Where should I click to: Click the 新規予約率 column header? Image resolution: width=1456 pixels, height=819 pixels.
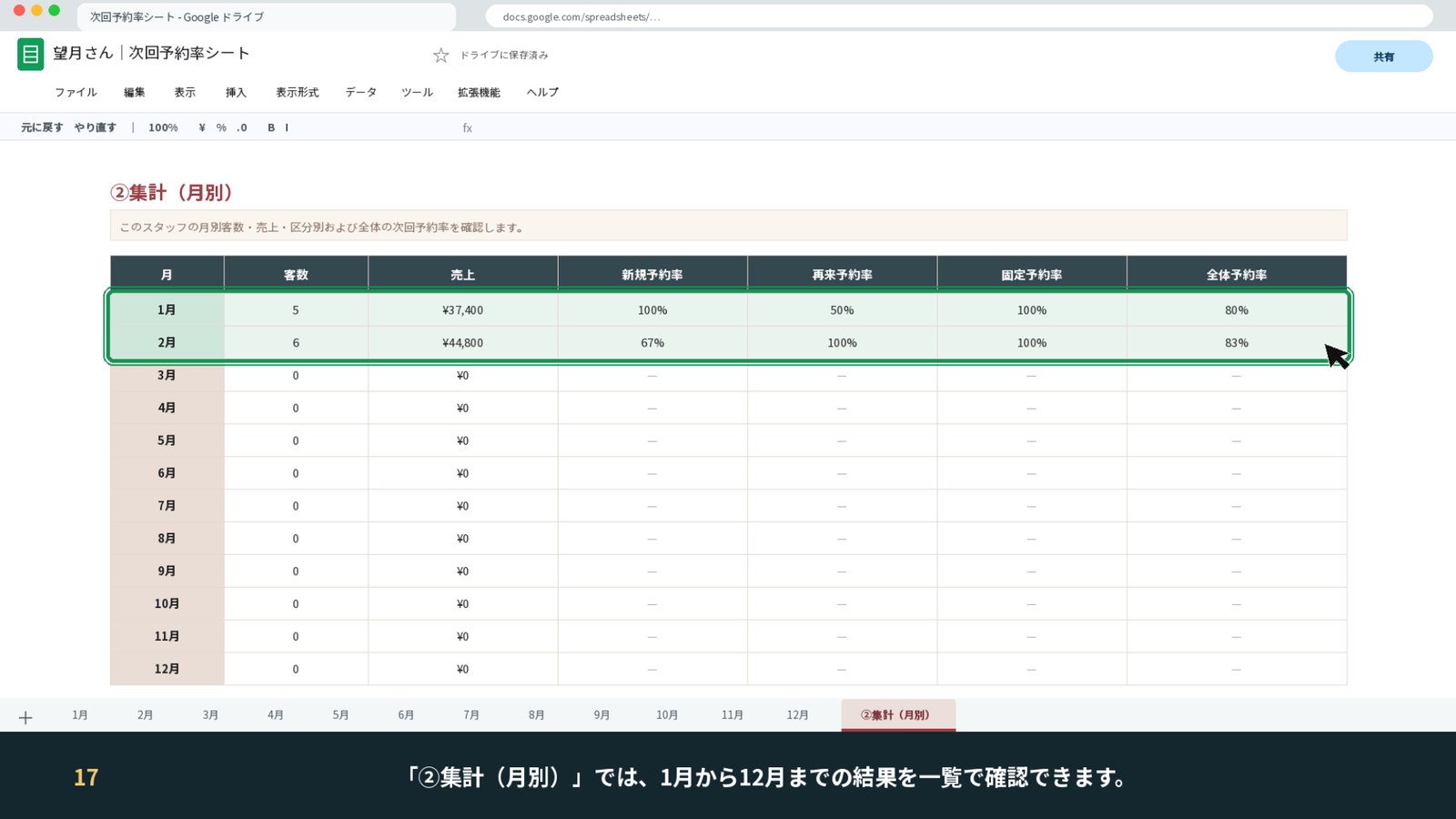[652, 274]
